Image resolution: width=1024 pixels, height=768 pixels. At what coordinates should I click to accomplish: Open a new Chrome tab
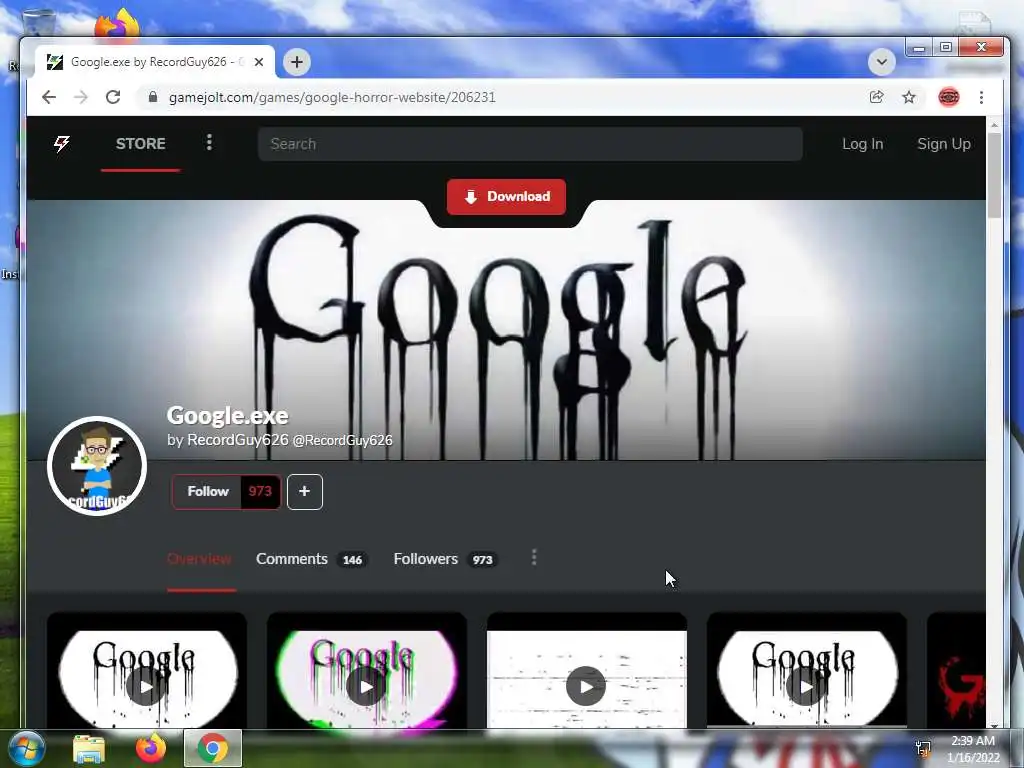tap(297, 62)
